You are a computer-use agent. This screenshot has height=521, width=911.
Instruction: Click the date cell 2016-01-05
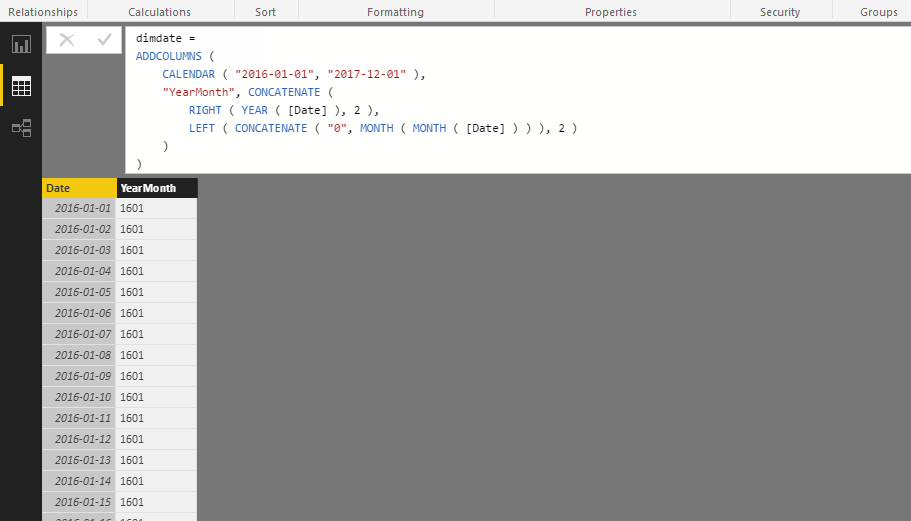coord(79,292)
